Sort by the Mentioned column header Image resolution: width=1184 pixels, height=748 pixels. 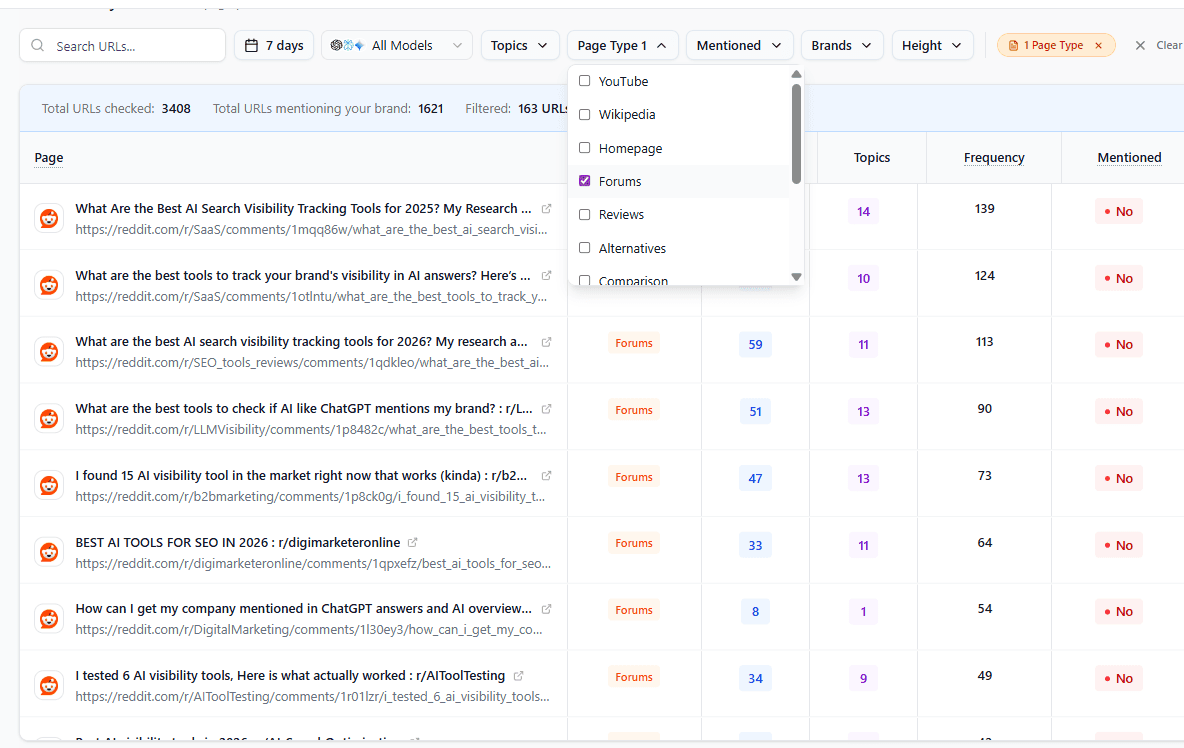click(x=1129, y=158)
